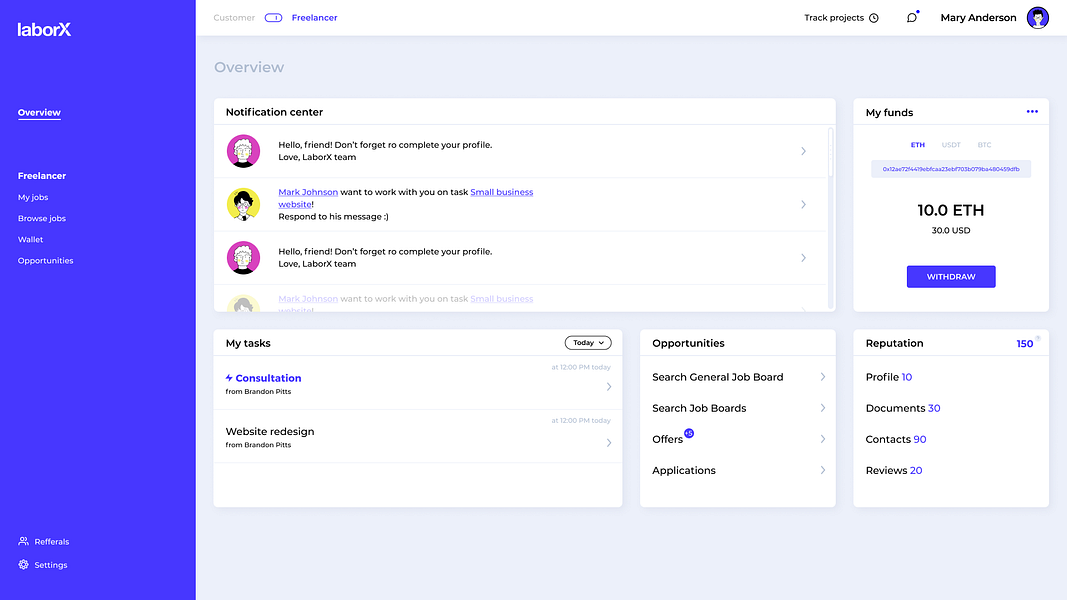The height and width of the screenshot is (600, 1067).
Task: Select the BTC currency tab
Action: [x=984, y=145]
